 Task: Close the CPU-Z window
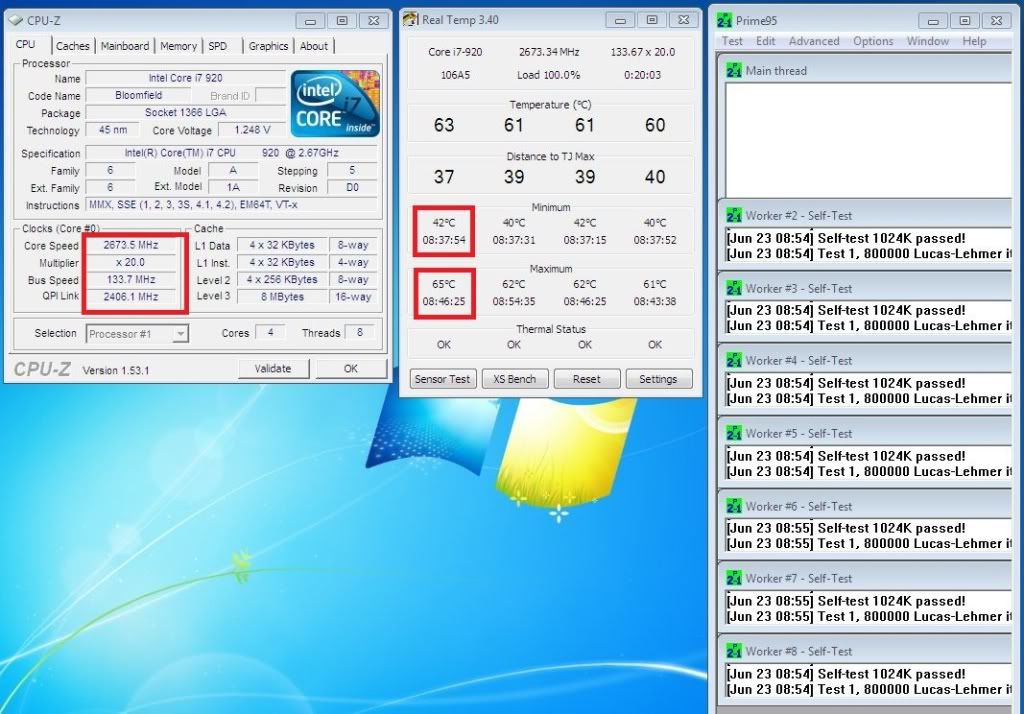click(x=373, y=21)
